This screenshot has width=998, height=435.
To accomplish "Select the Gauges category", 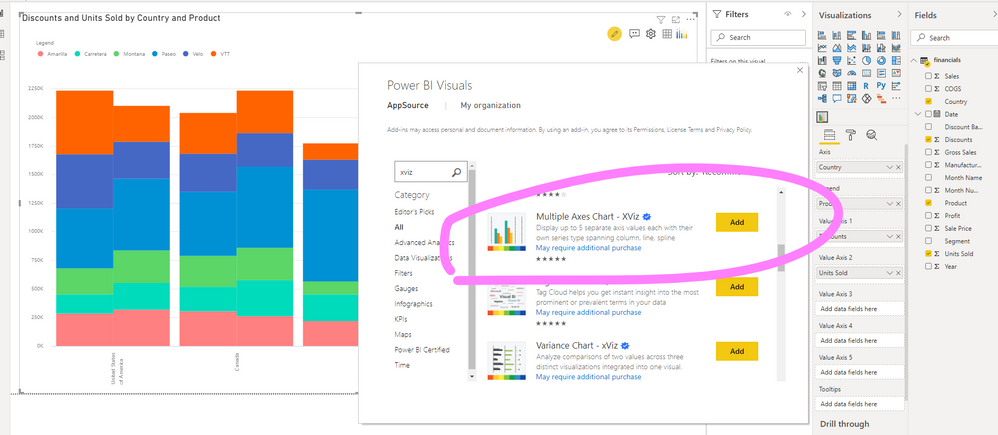I will (x=406, y=289).
